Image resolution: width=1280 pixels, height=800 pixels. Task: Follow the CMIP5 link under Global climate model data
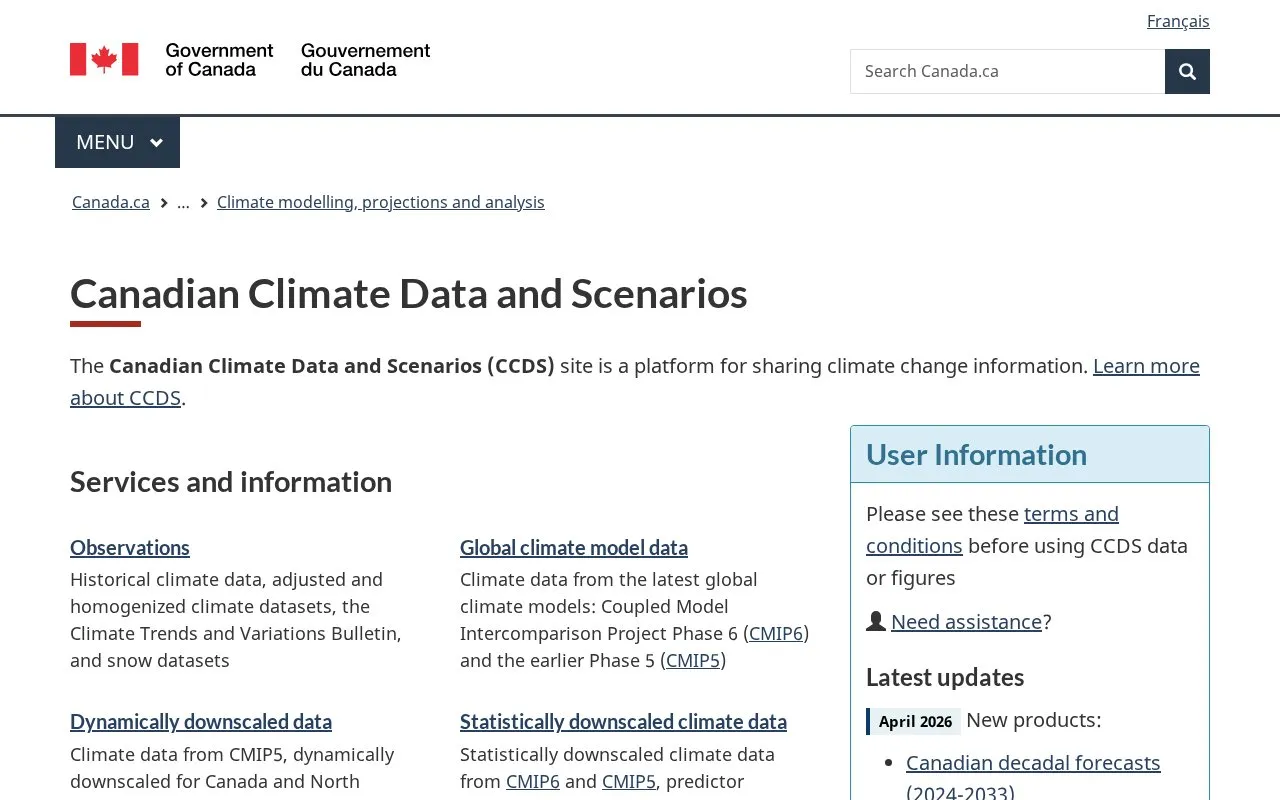pyautogui.click(x=693, y=660)
